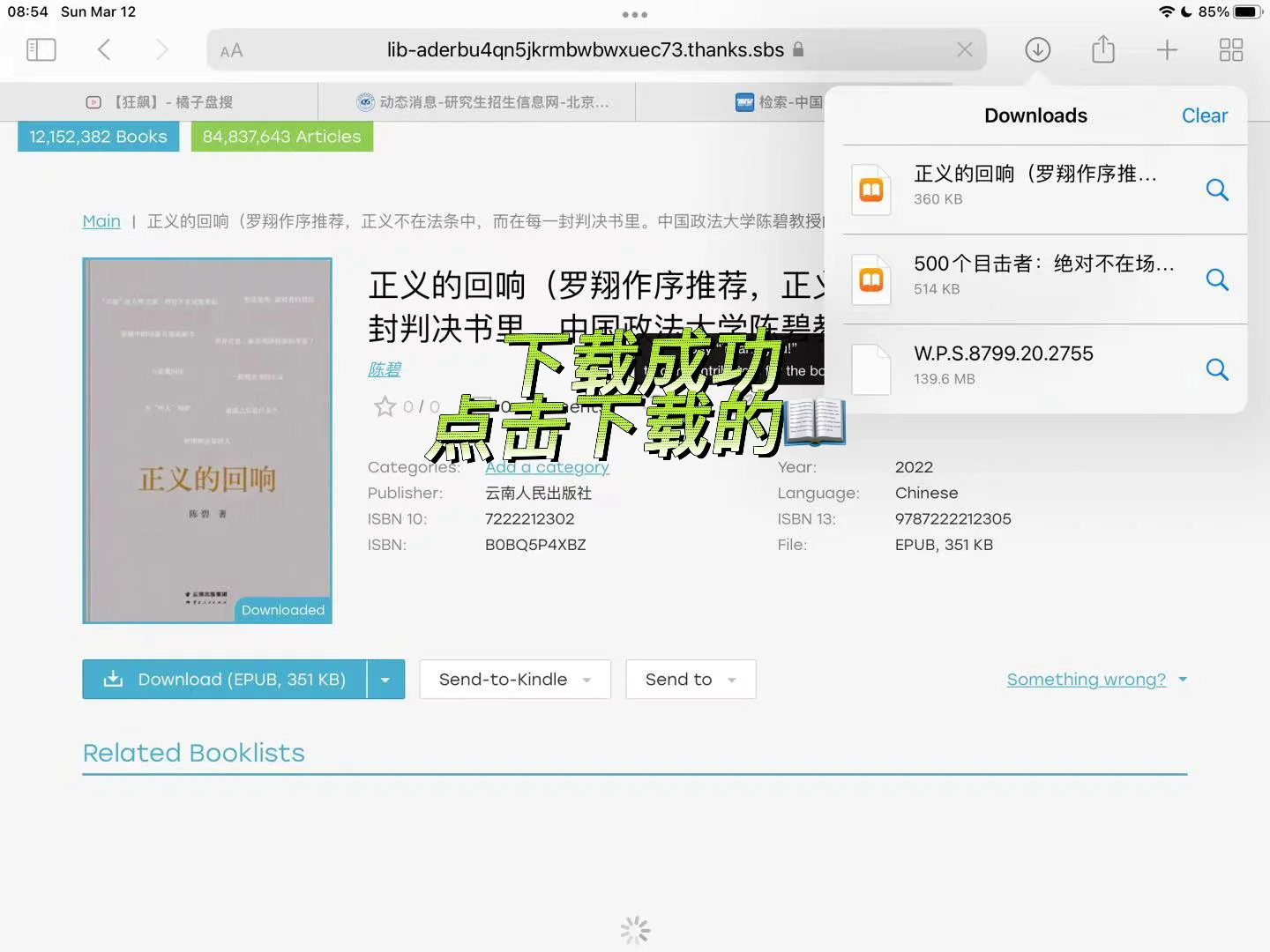The height and width of the screenshot is (952, 1270).
Task: Expand the download format dropdown arrow
Action: [385, 680]
